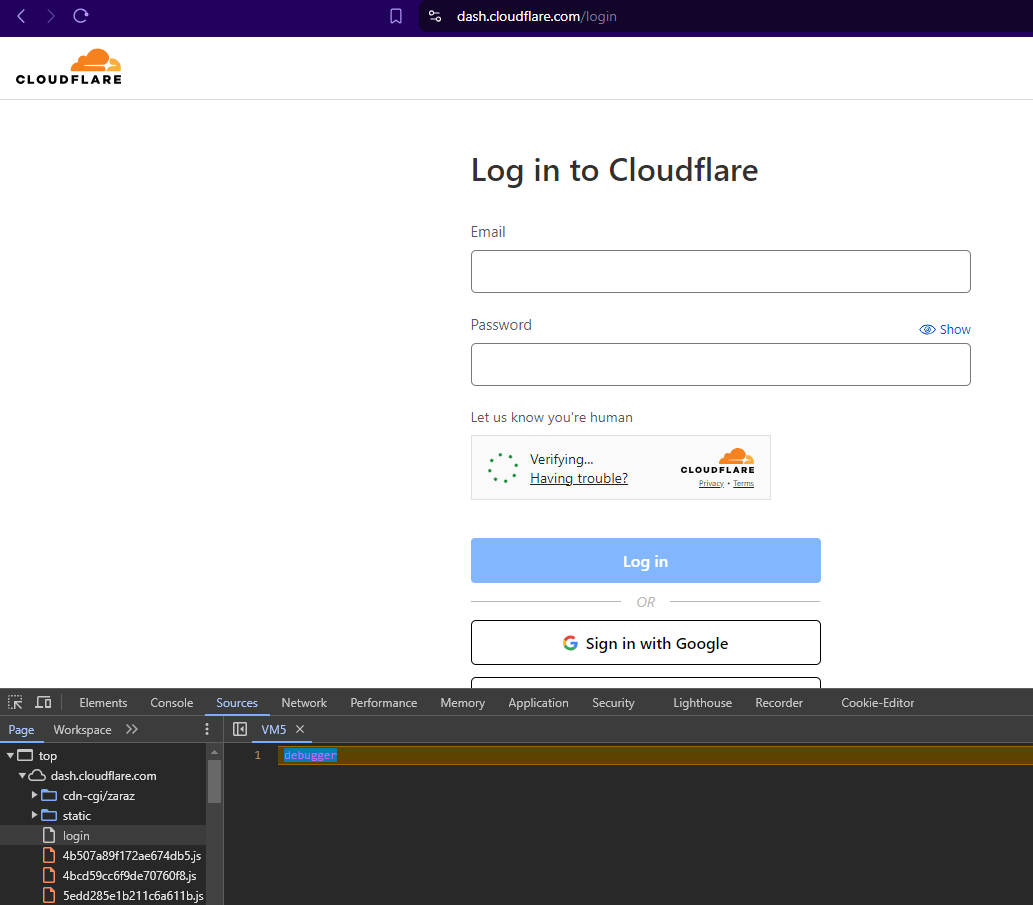The height and width of the screenshot is (905, 1033).
Task: Open the Having trouble? link
Action: [578, 478]
